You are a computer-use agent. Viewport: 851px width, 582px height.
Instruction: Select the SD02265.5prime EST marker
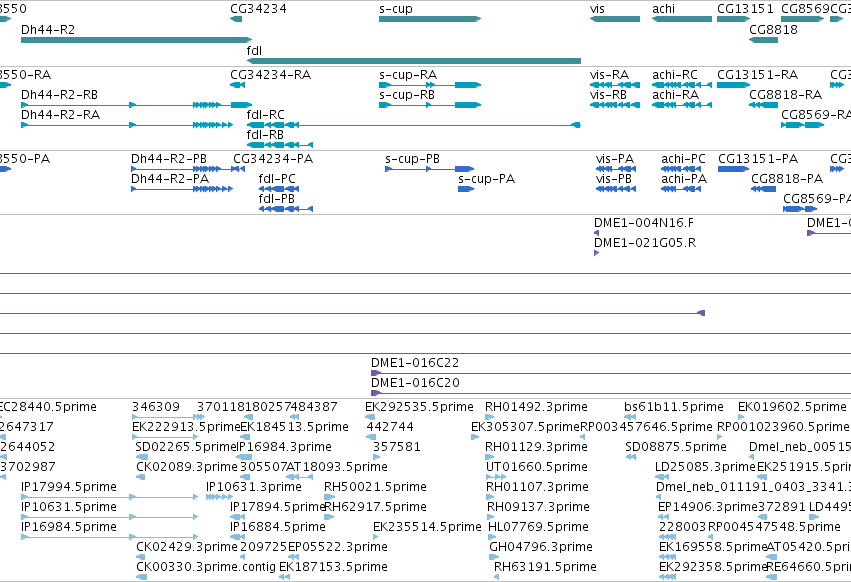(x=142, y=457)
